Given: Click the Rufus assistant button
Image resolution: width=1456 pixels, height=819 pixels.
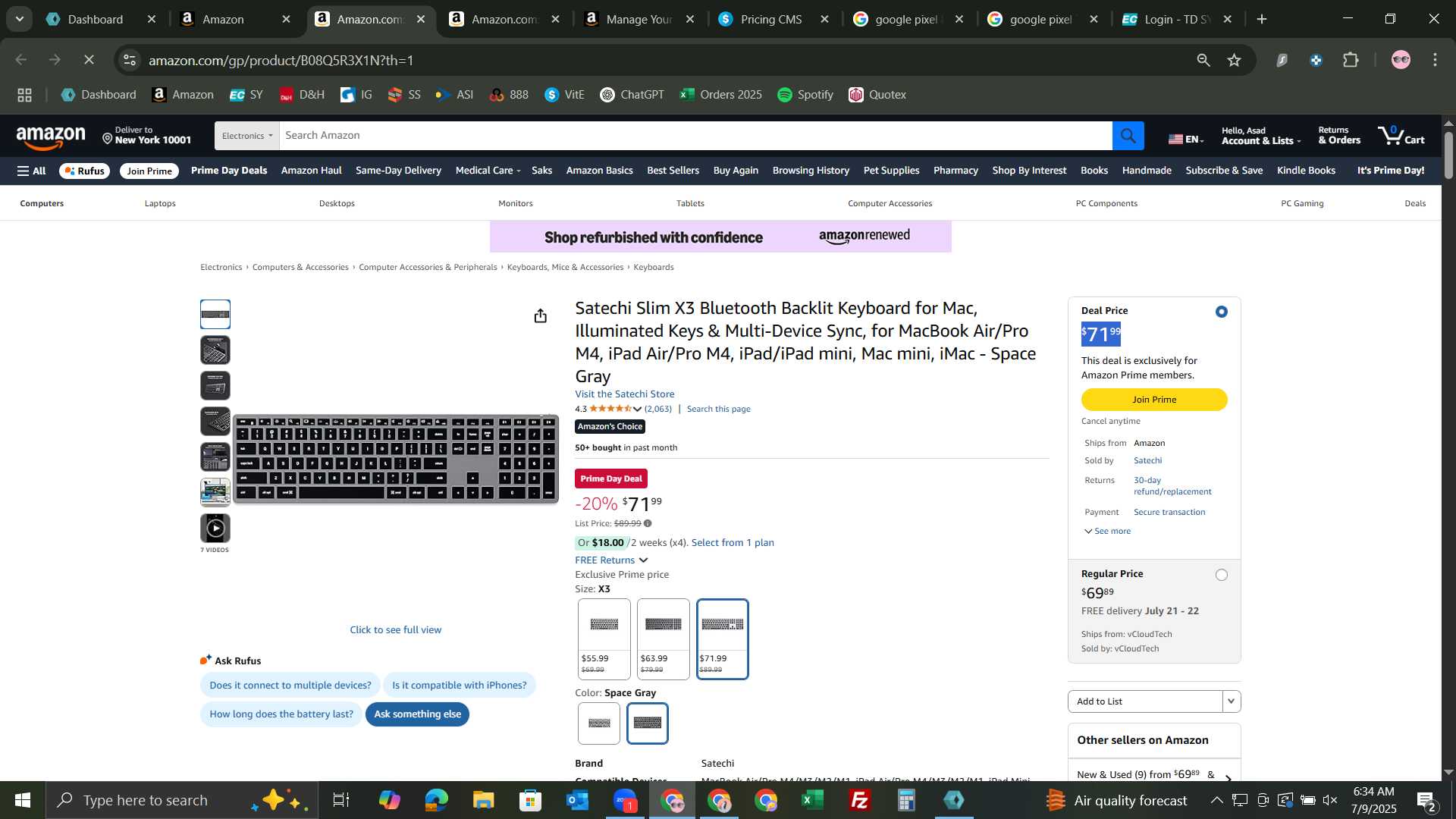Looking at the screenshot, I should [84, 171].
